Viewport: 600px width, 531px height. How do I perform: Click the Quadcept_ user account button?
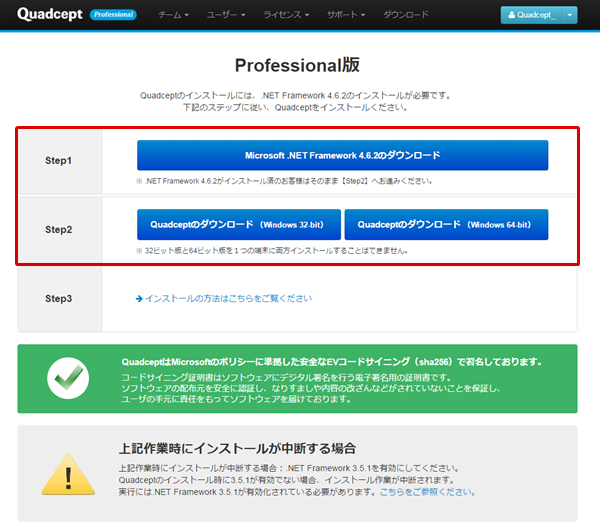tap(532, 15)
